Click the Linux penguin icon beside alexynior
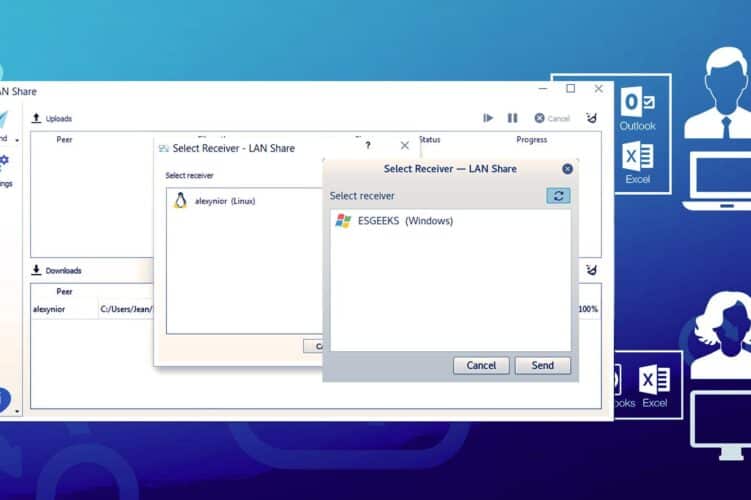 pos(180,200)
